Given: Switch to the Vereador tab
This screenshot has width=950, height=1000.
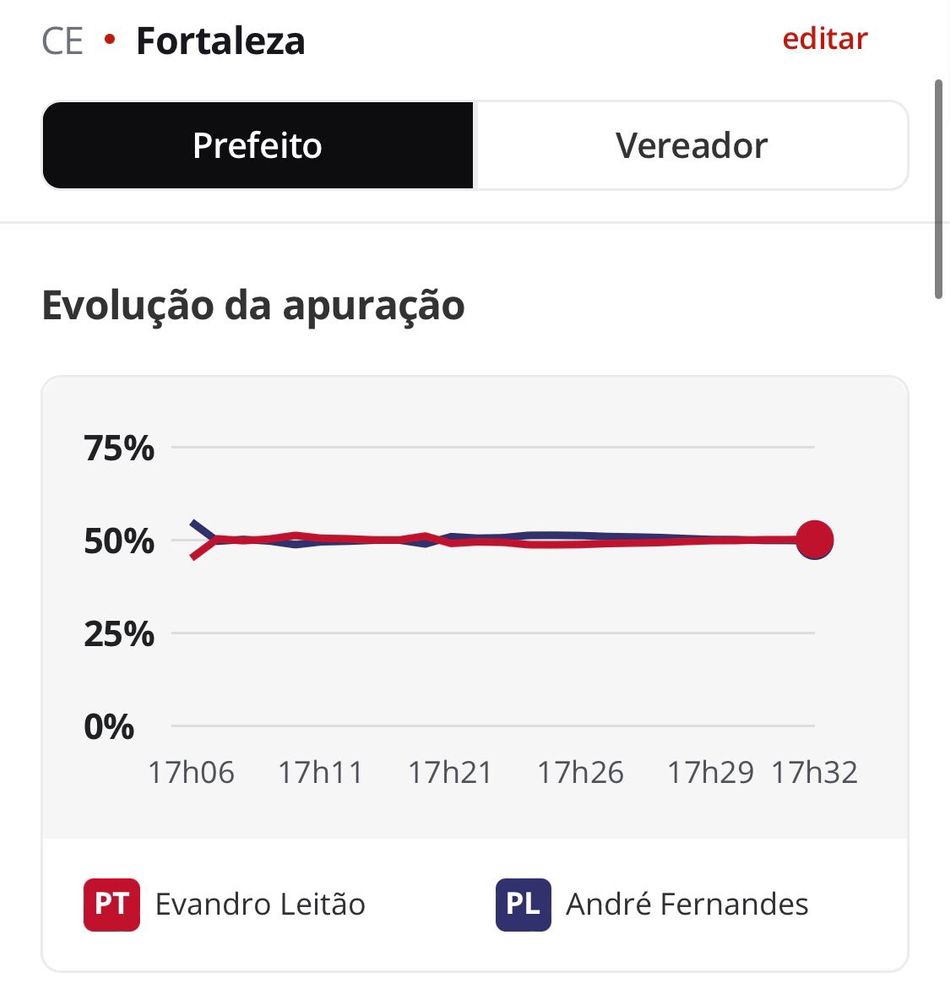Looking at the screenshot, I should (691, 146).
